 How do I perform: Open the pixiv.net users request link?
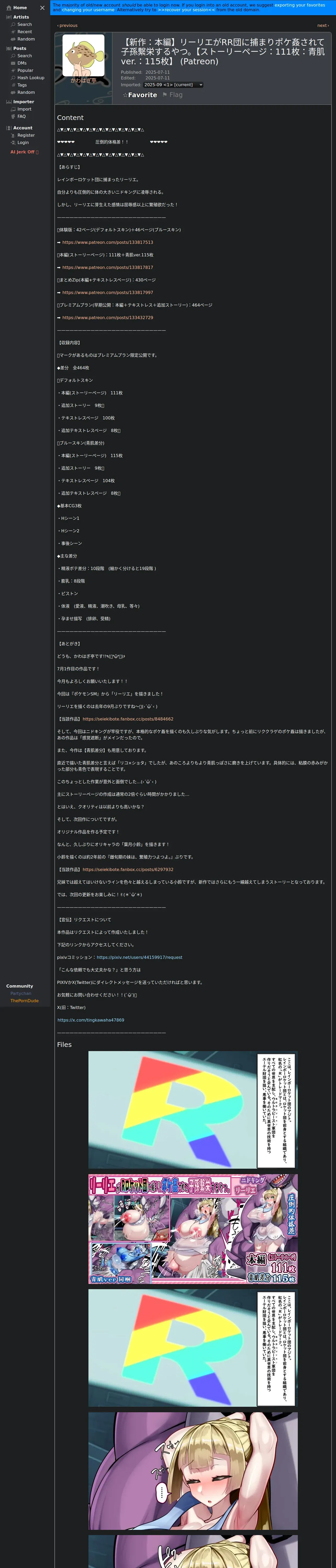pyautogui.click(x=140, y=958)
